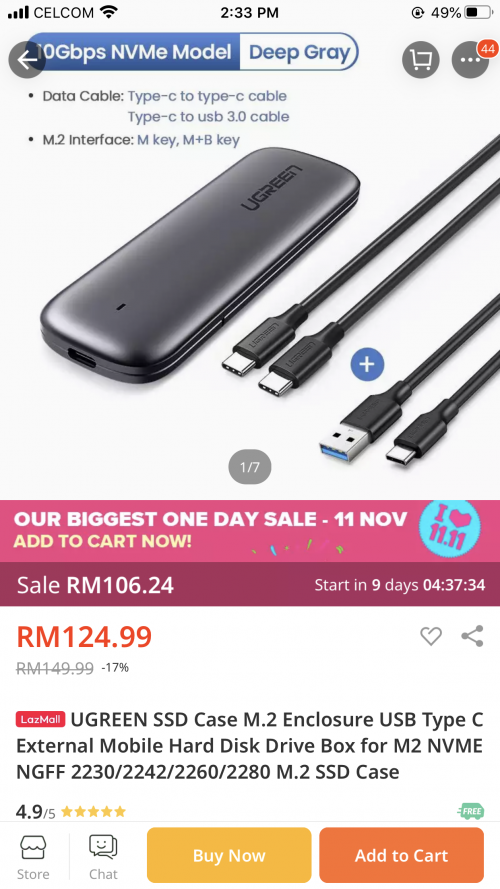The height and width of the screenshot is (889, 500).
Task: Tap the 1/7 image counter
Action: coord(250,467)
